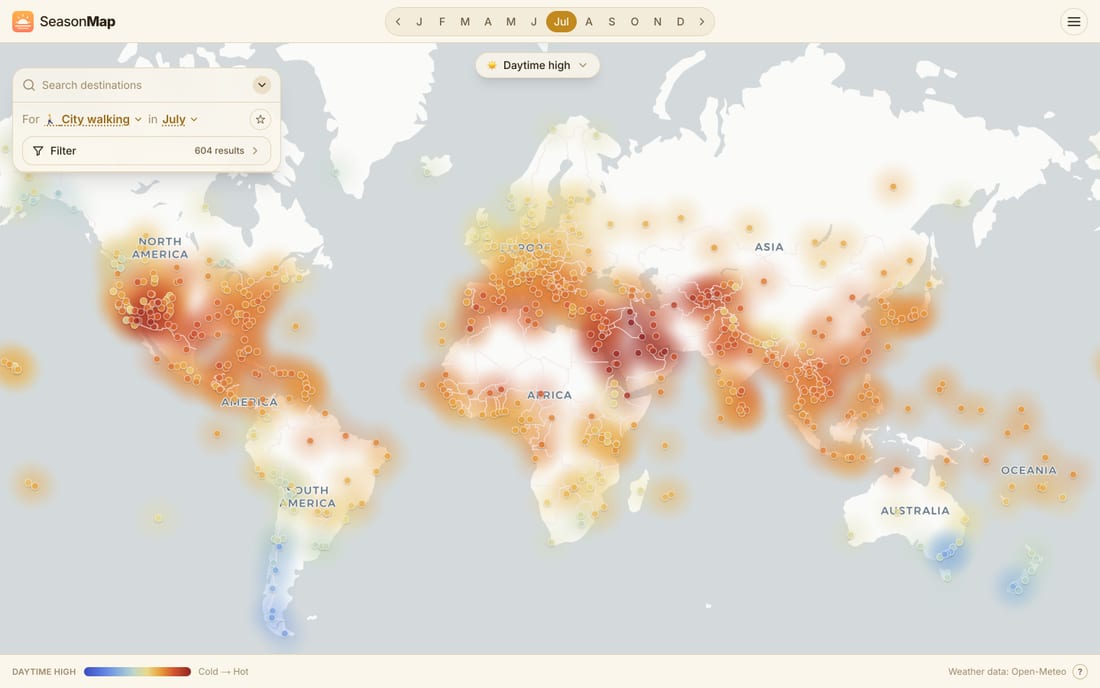Click the ASIA map label

click(x=769, y=247)
